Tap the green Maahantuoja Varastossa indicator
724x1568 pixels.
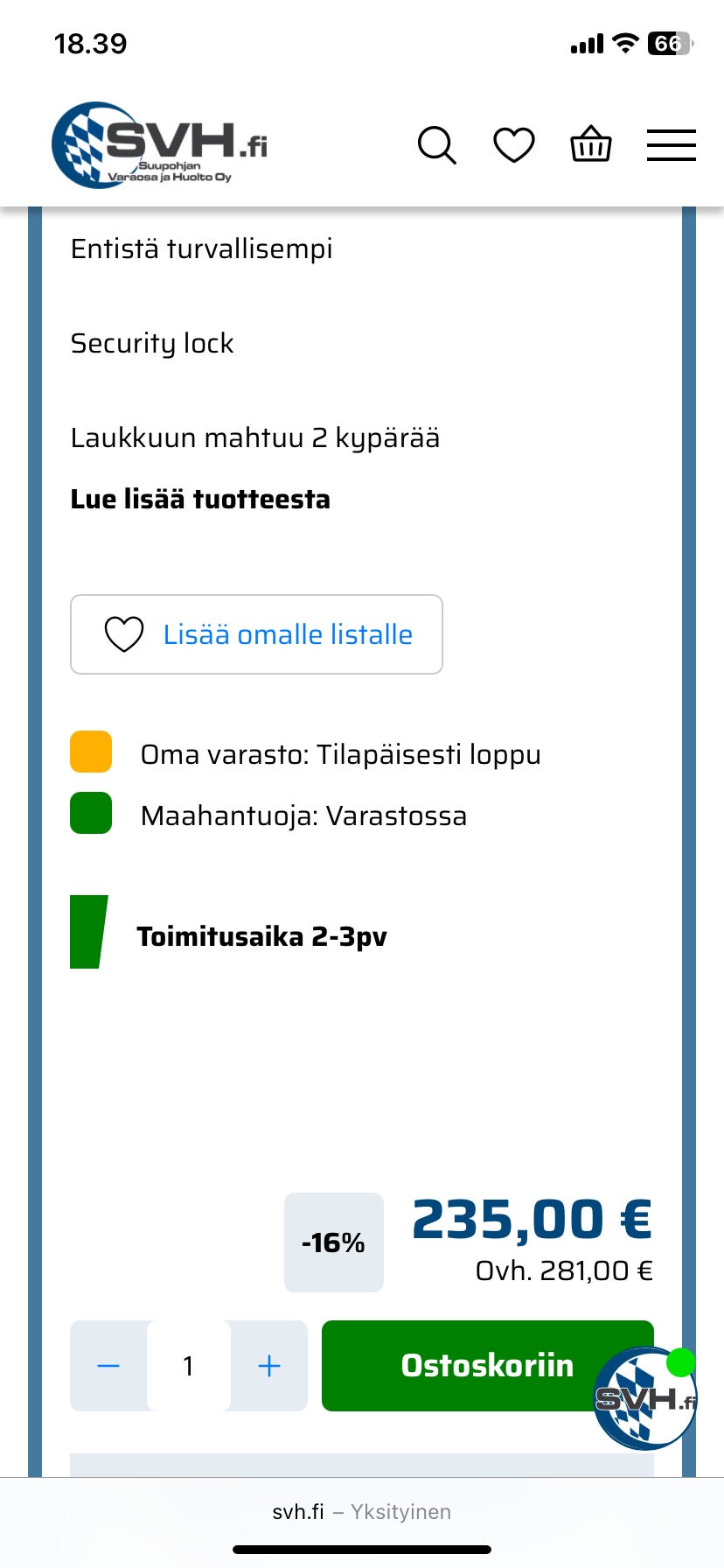(90, 814)
